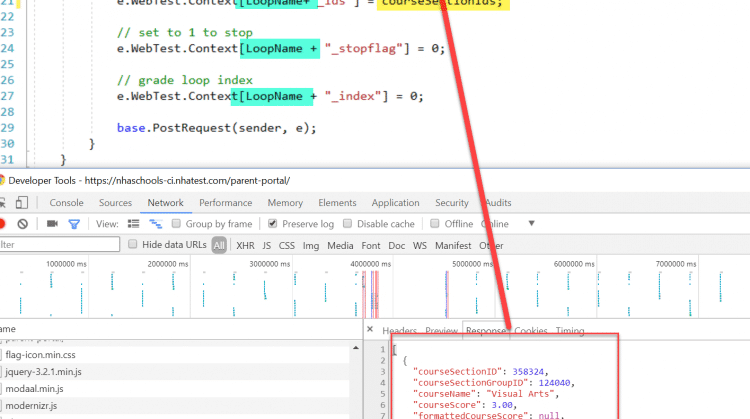Viewport: 750px width, 419px height.
Task: Uncheck Preserve log checkbox
Action: (x=273, y=223)
